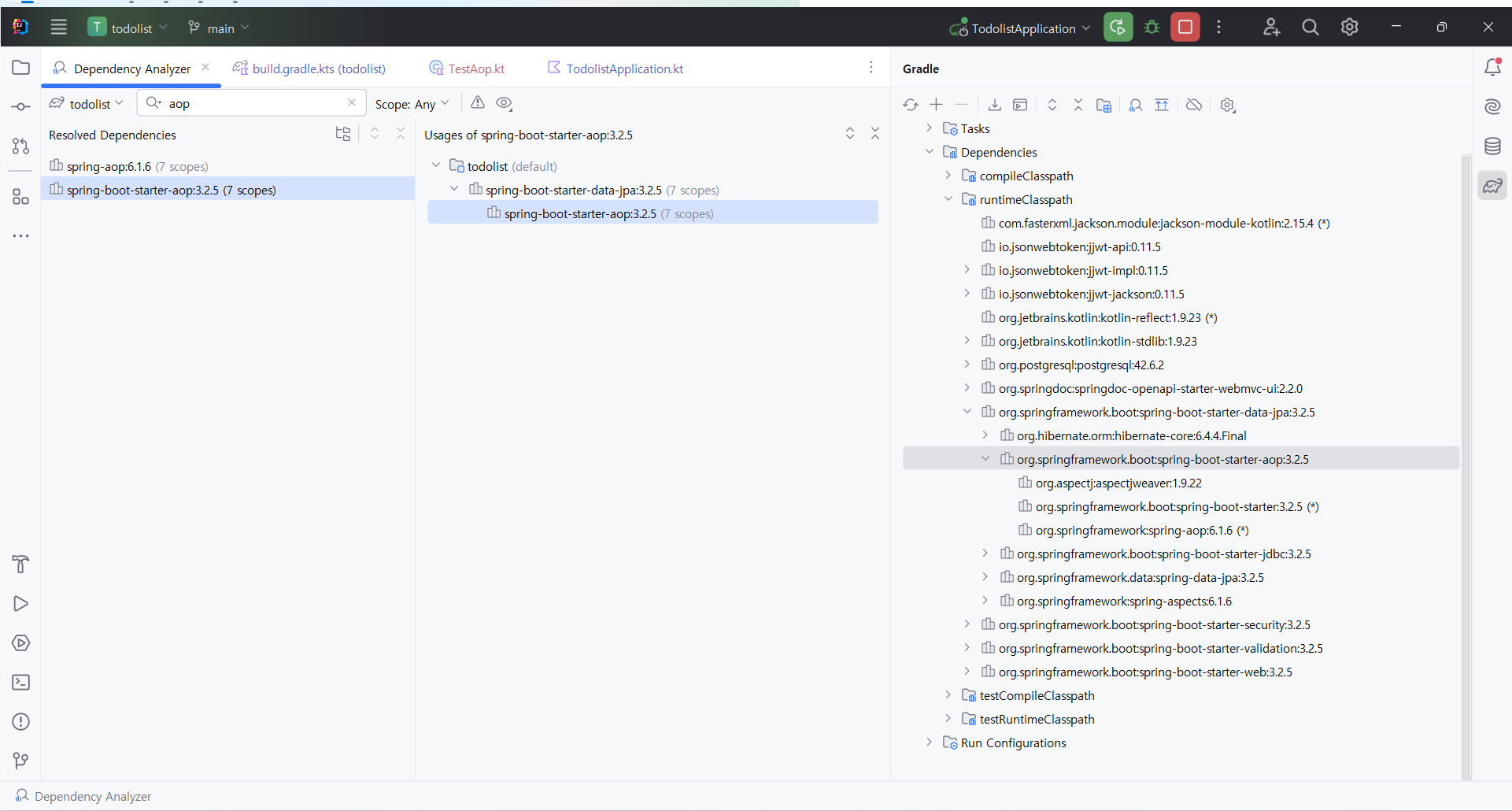Click in the aop search field

pyautogui.click(x=252, y=103)
